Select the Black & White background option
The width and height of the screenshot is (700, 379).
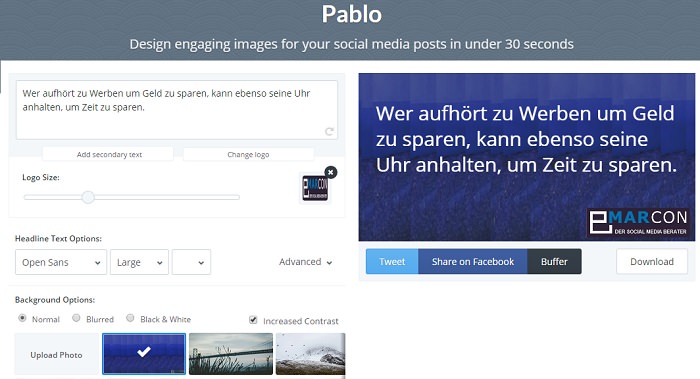[x=130, y=318]
